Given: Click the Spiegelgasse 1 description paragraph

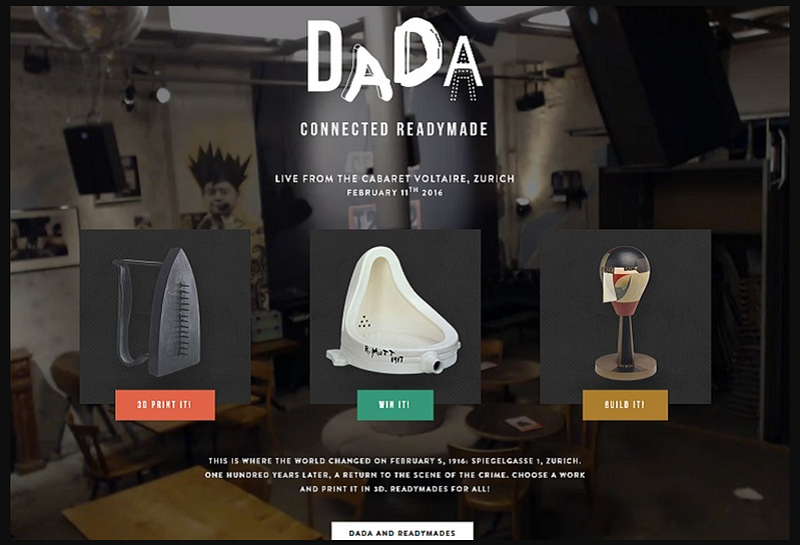Looking at the screenshot, I should tap(395, 475).
